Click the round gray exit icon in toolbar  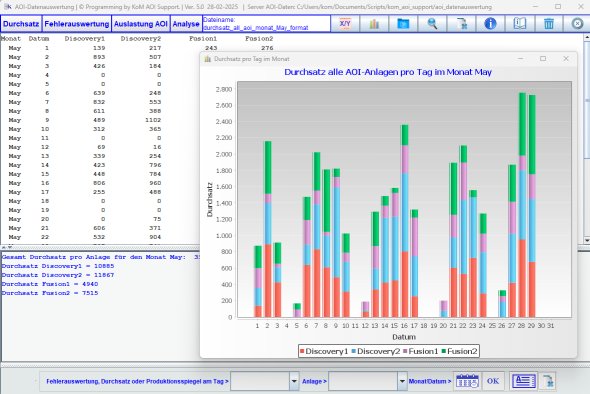point(577,24)
